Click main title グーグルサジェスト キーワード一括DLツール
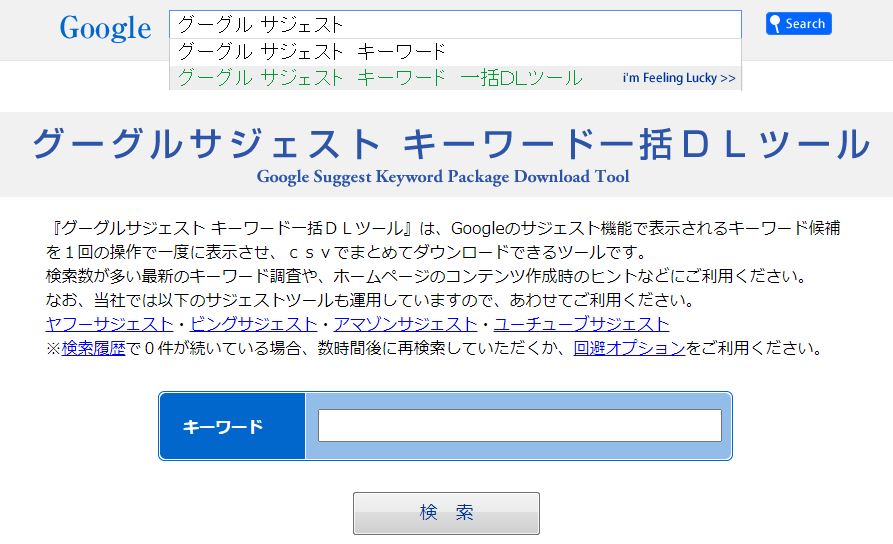The image size is (893, 544). 450,143
